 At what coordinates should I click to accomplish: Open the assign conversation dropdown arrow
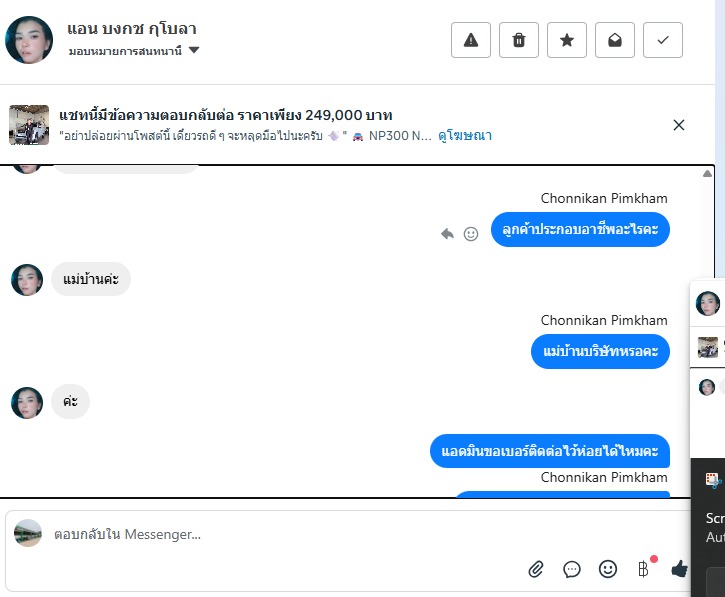coord(194,50)
